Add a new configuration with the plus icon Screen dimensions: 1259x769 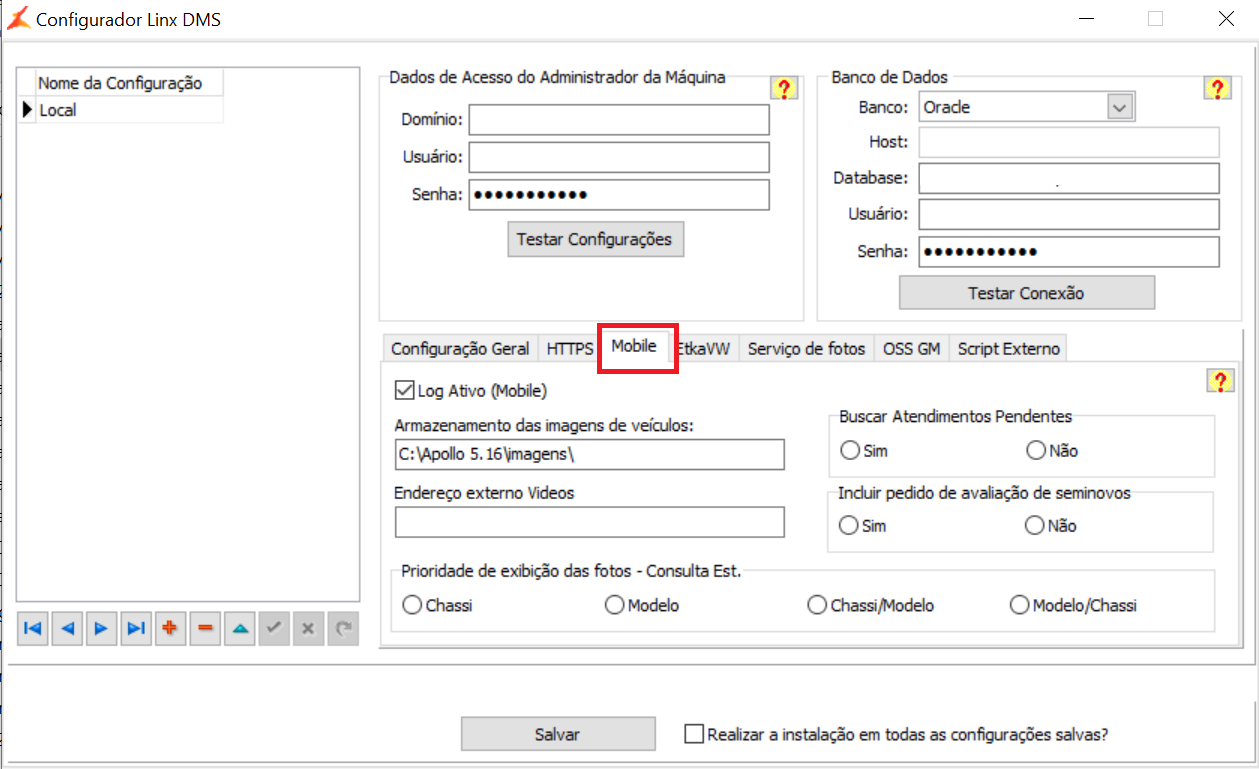coord(171,628)
